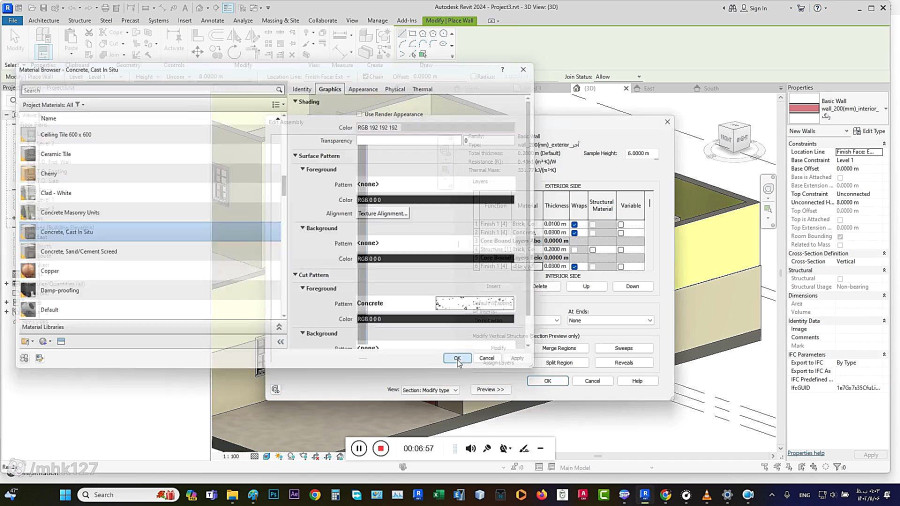Toggle Wraps checkbox for layer row 6
This screenshot has height=506, width=900.
pos(575,267)
